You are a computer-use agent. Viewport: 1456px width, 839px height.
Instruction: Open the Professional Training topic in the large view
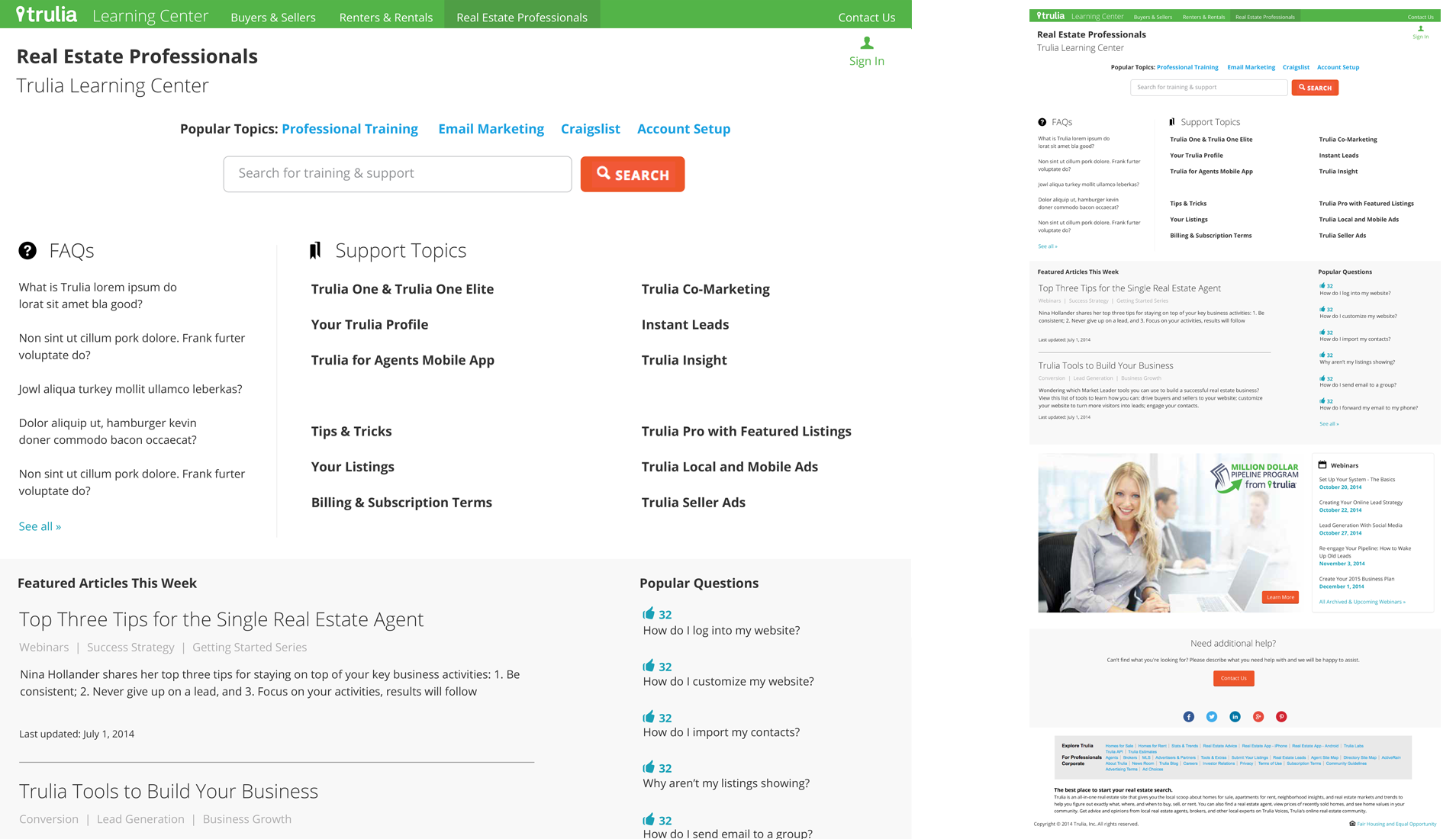click(x=350, y=129)
